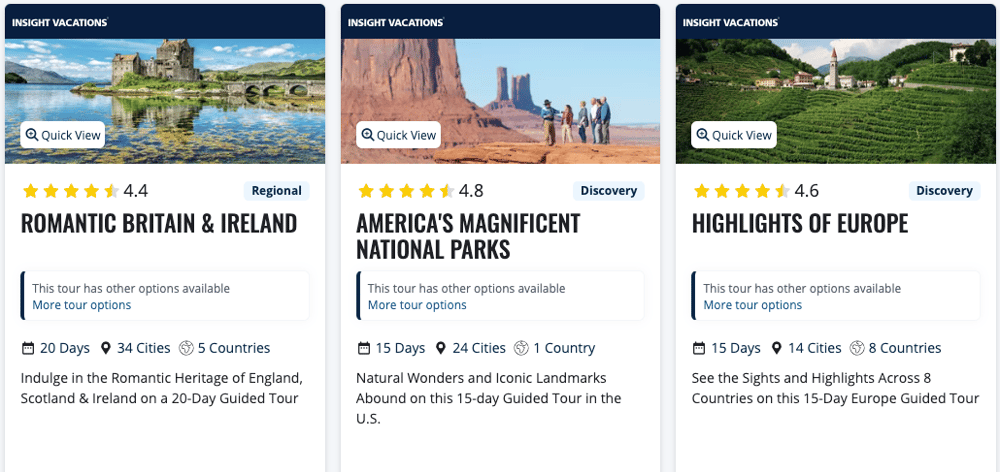Open the Highlights of Europe tour title
This screenshot has width=1000, height=472.
coord(800,223)
